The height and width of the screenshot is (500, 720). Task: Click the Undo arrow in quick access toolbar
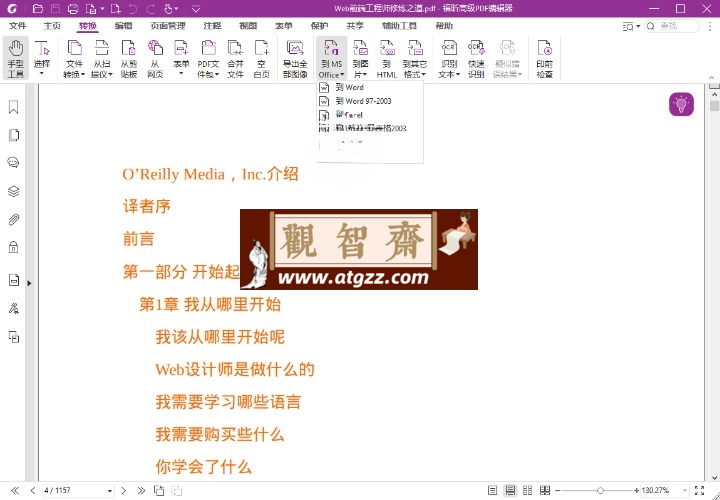click(x=133, y=8)
